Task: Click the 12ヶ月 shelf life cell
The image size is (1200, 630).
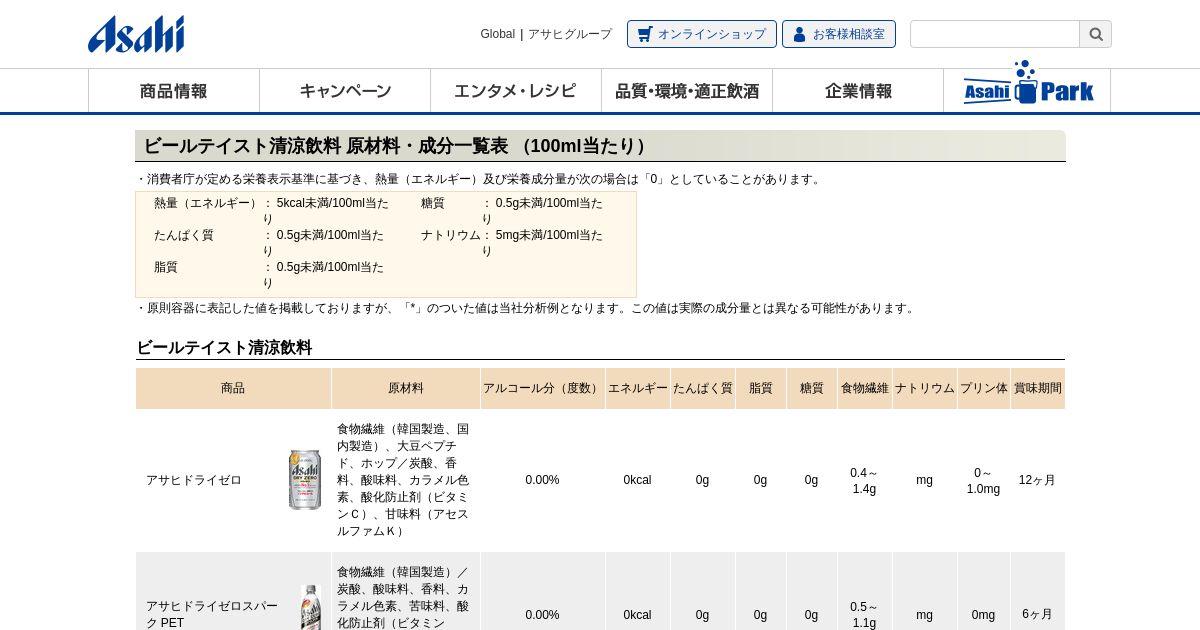Action: click(1037, 480)
